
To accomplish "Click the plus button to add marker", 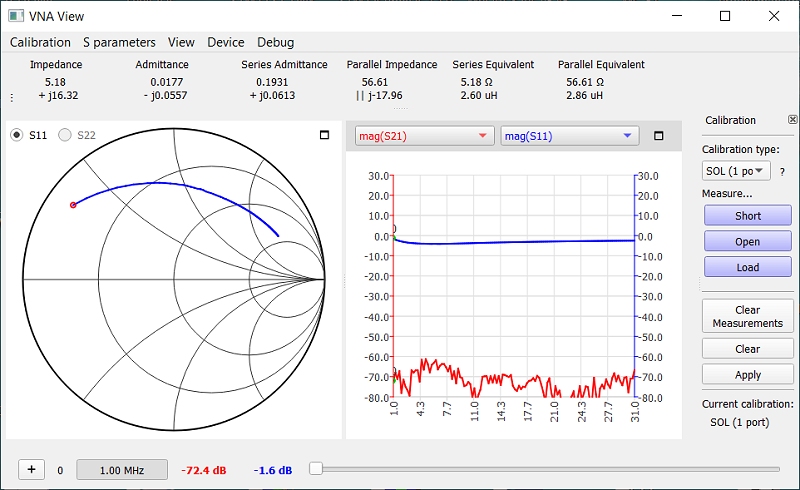I will [31, 469].
